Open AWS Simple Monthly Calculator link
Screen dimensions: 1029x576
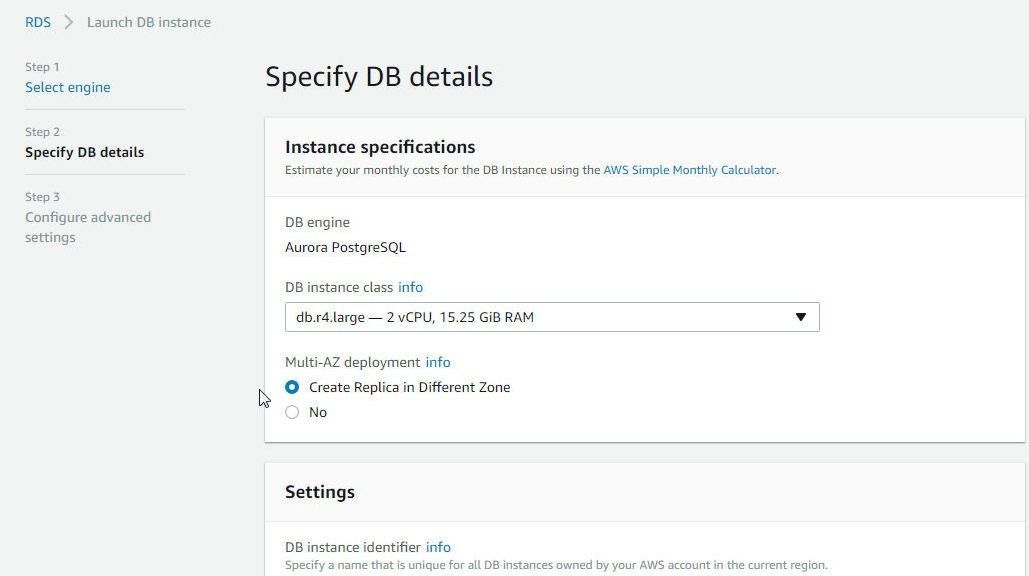tap(689, 170)
